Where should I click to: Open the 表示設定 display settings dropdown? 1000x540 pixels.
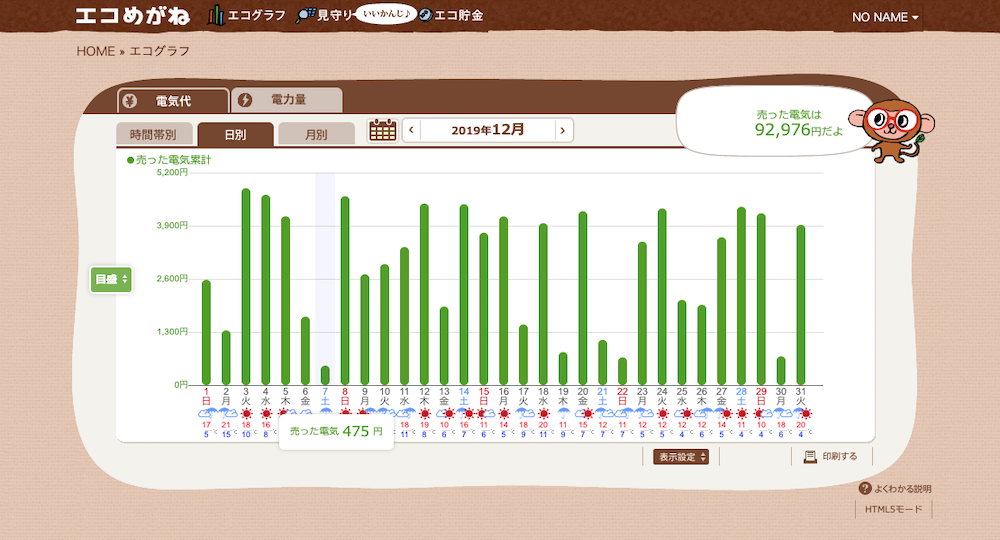coord(682,457)
